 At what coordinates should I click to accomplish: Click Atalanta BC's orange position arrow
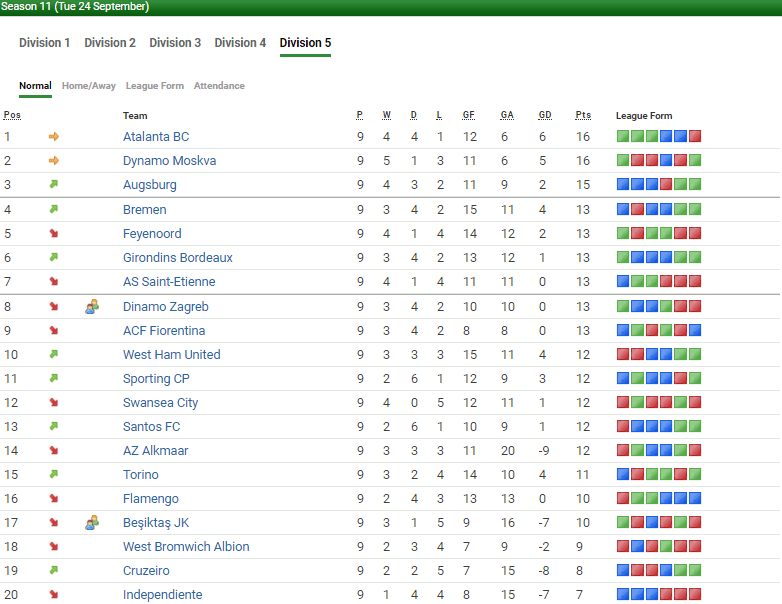54,137
